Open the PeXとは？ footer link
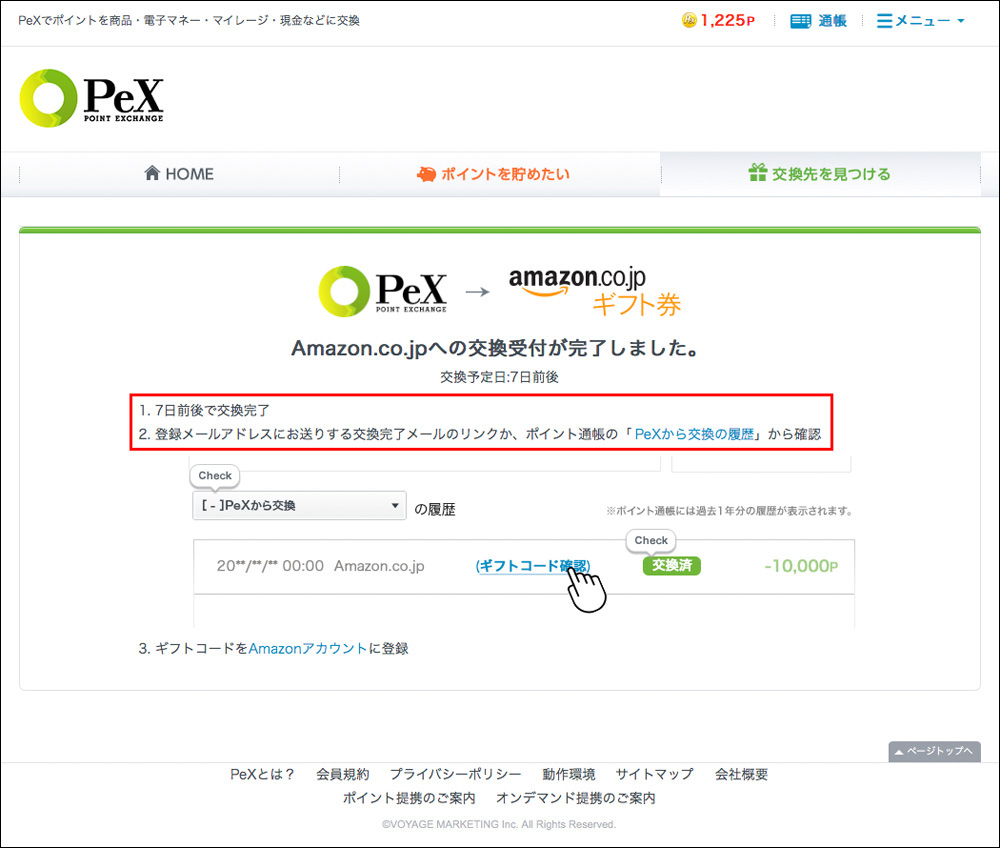The width and height of the screenshot is (1000, 848). [262, 774]
